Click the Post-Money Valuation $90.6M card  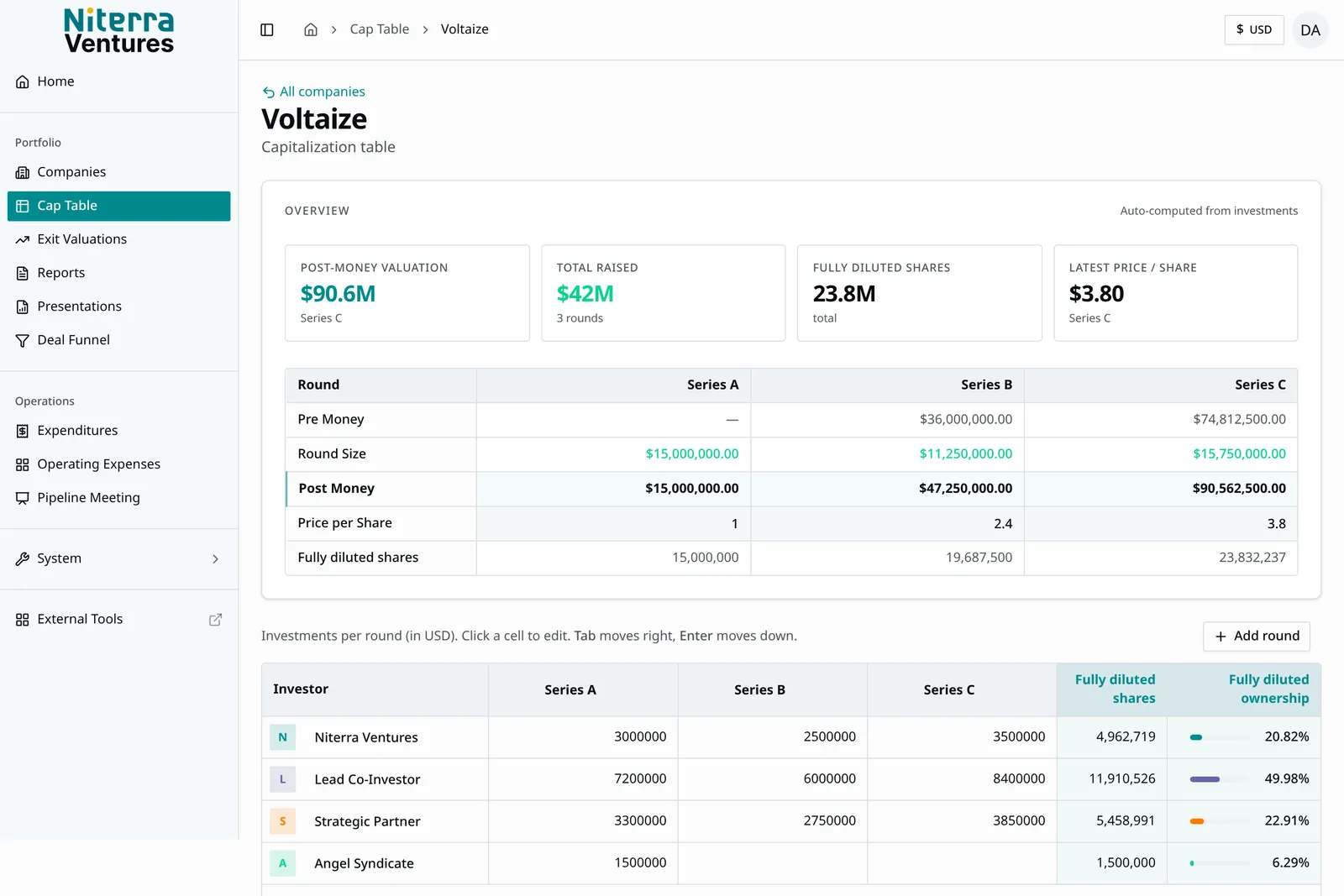[x=407, y=293]
